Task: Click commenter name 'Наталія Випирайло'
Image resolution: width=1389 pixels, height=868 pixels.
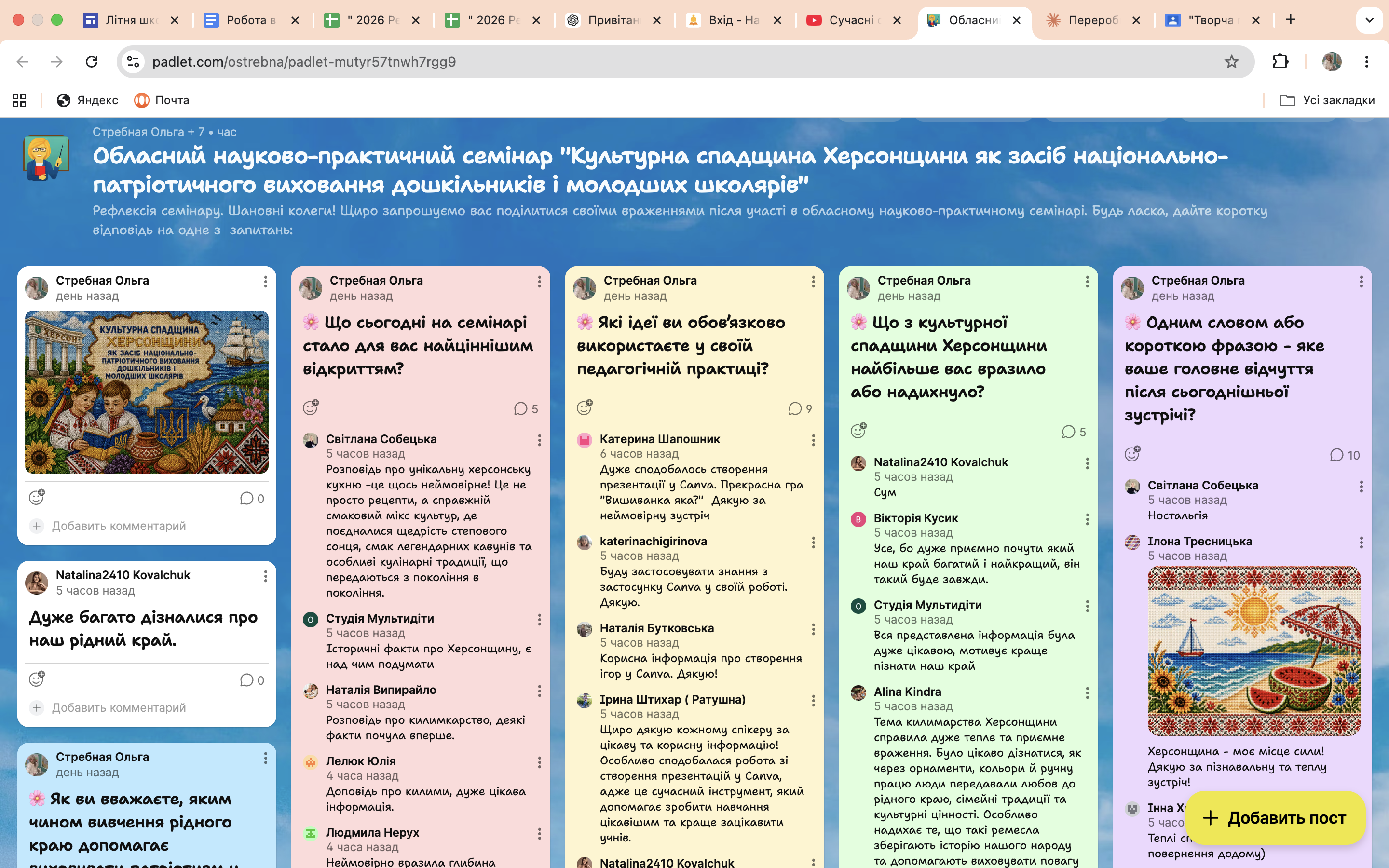Action: point(381,690)
